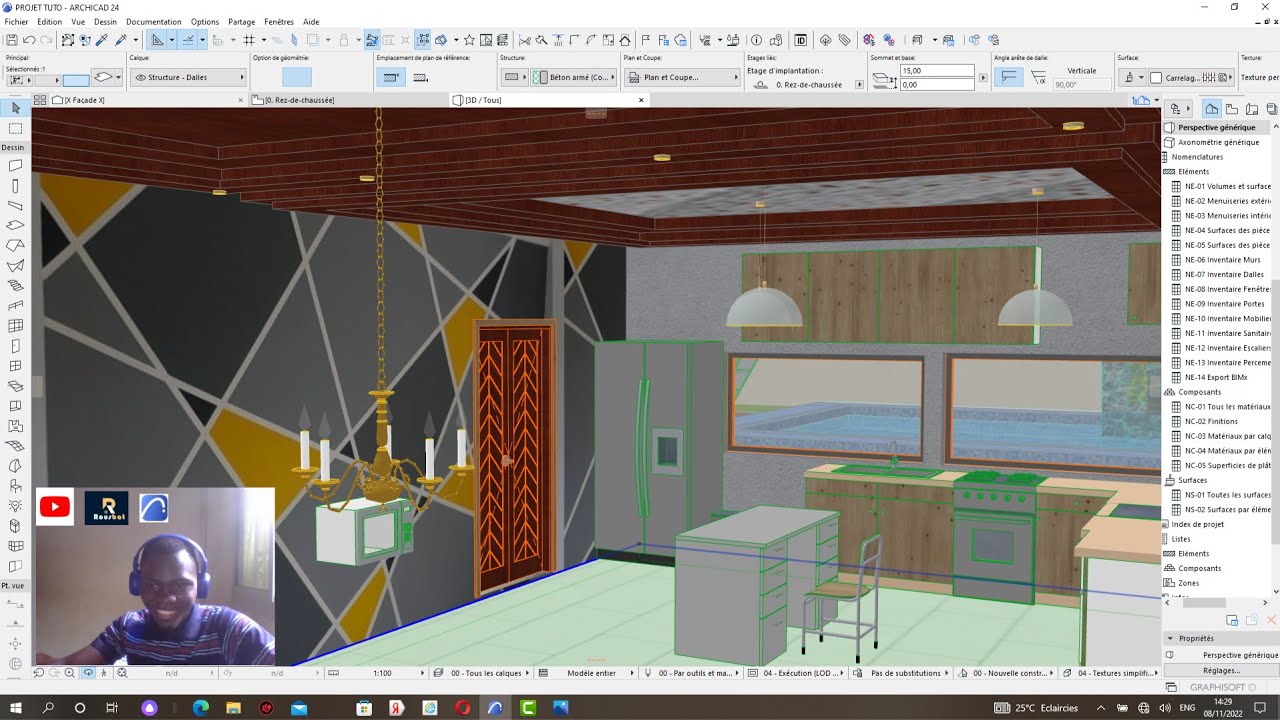
Task: Click the scissors trim icon
Action: click(525, 40)
